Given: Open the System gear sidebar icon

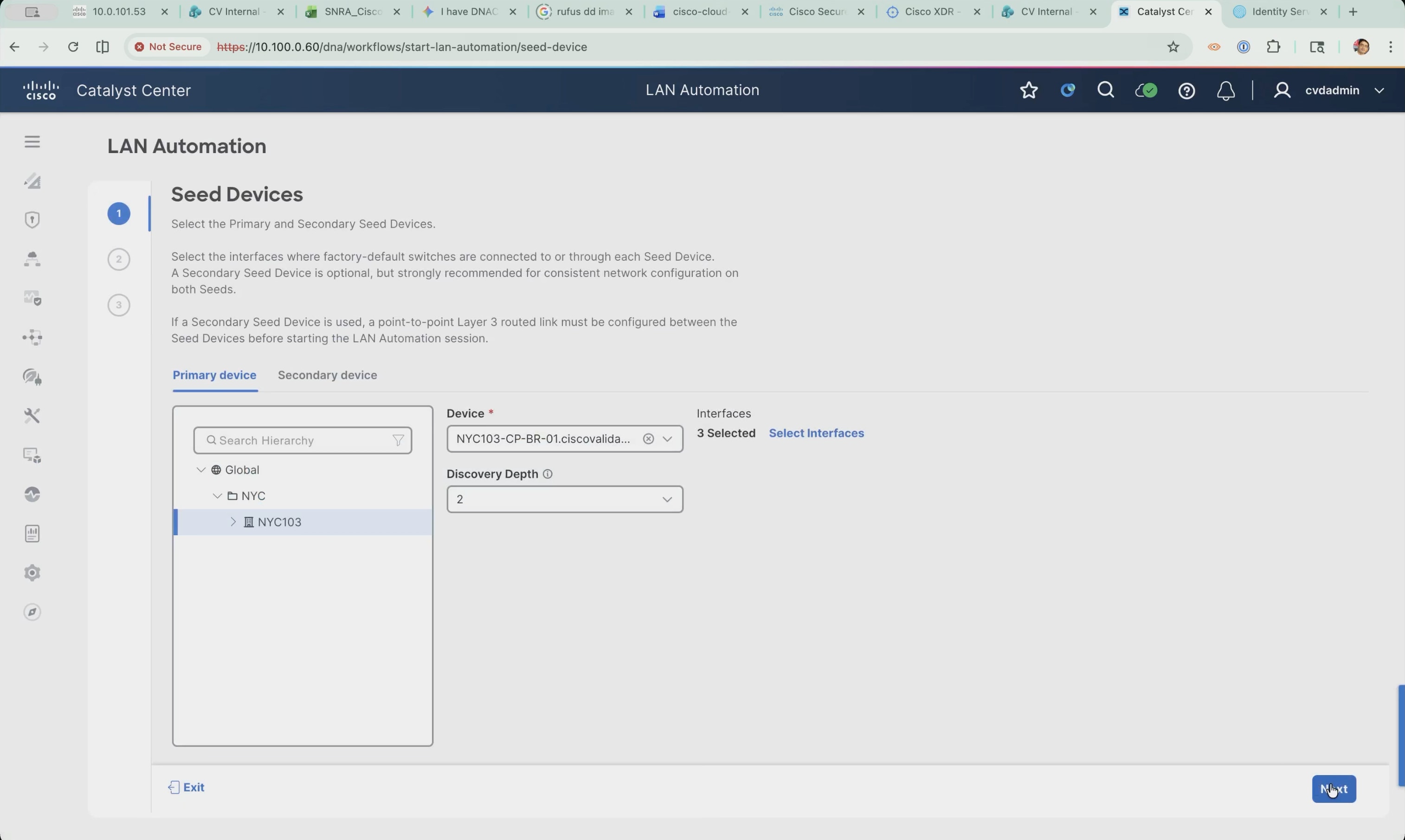Looking at the screenshot, I should [32, 573].
